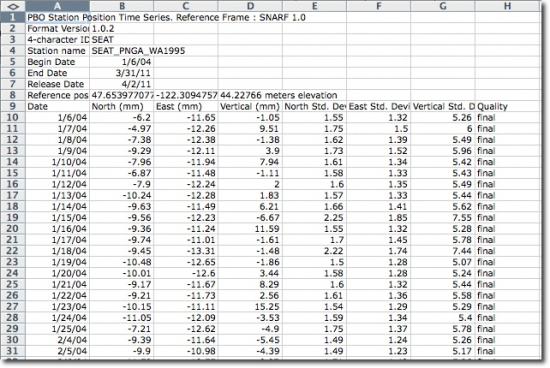Select column F header
550x368 pixels.
[379, 6]
